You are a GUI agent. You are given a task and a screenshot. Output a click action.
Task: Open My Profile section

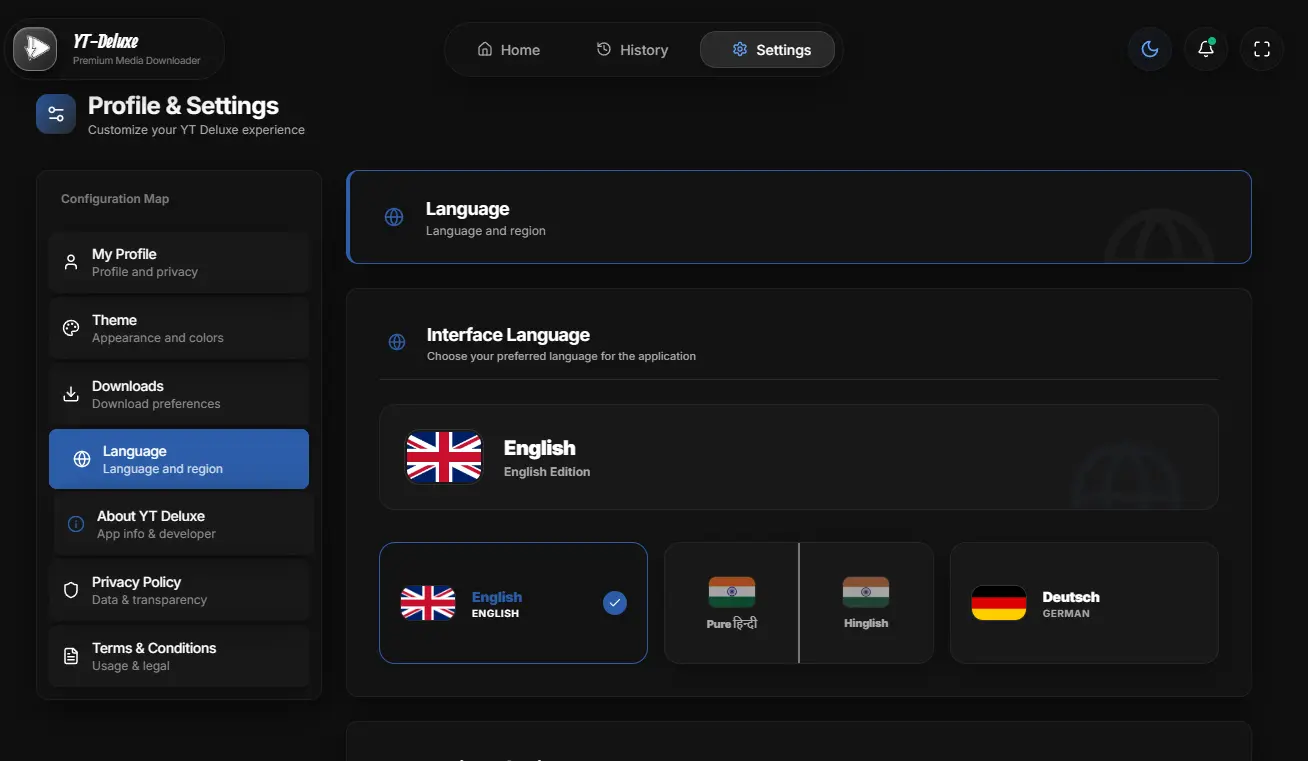point(179,263)
